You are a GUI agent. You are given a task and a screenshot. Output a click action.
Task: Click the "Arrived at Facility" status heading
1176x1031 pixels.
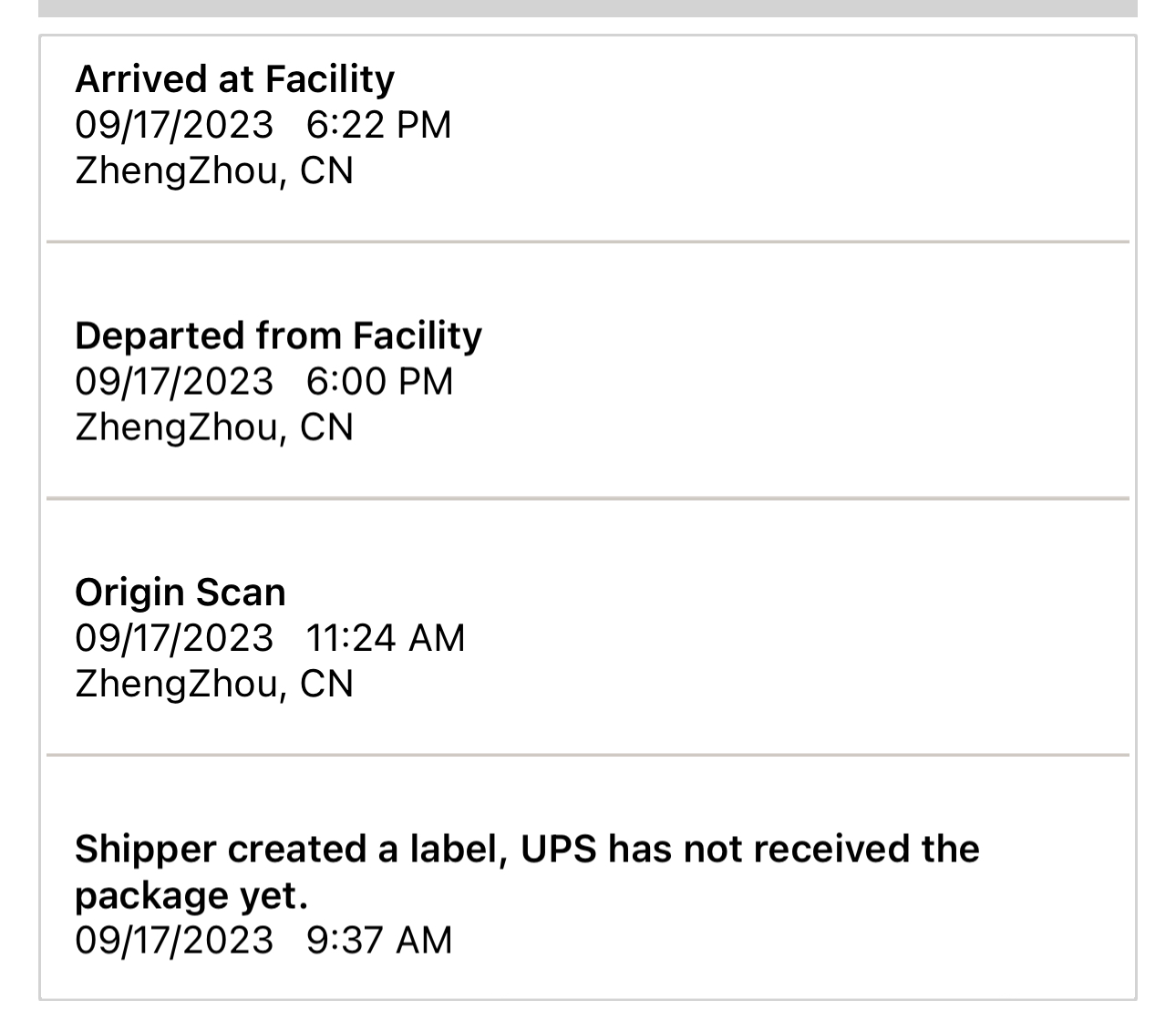tap(234, 79)
